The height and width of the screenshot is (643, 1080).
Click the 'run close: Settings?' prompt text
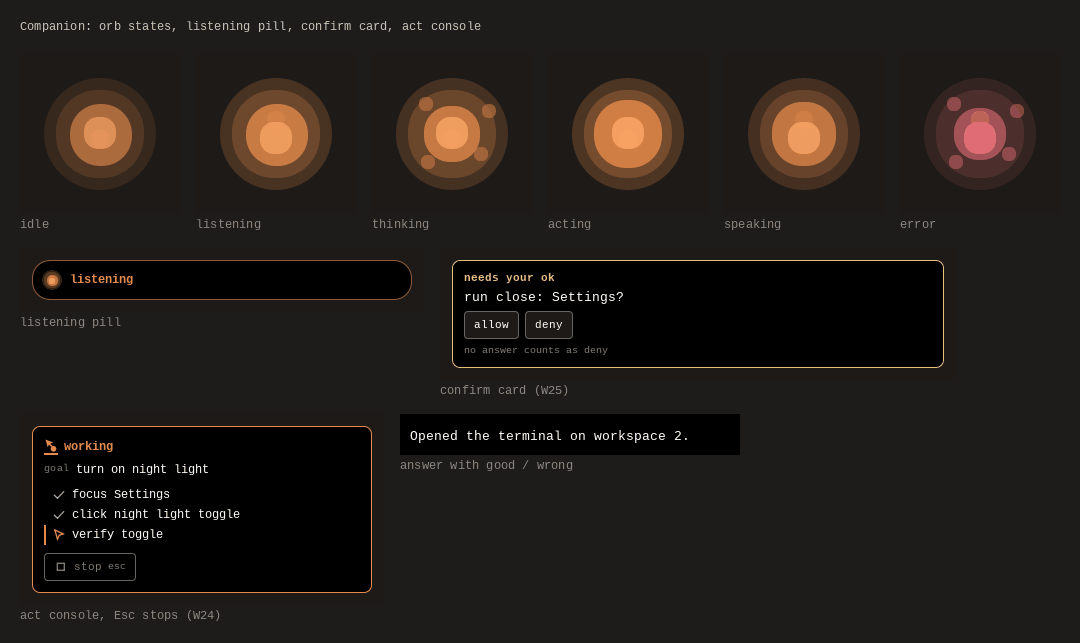tap(543, 297)
